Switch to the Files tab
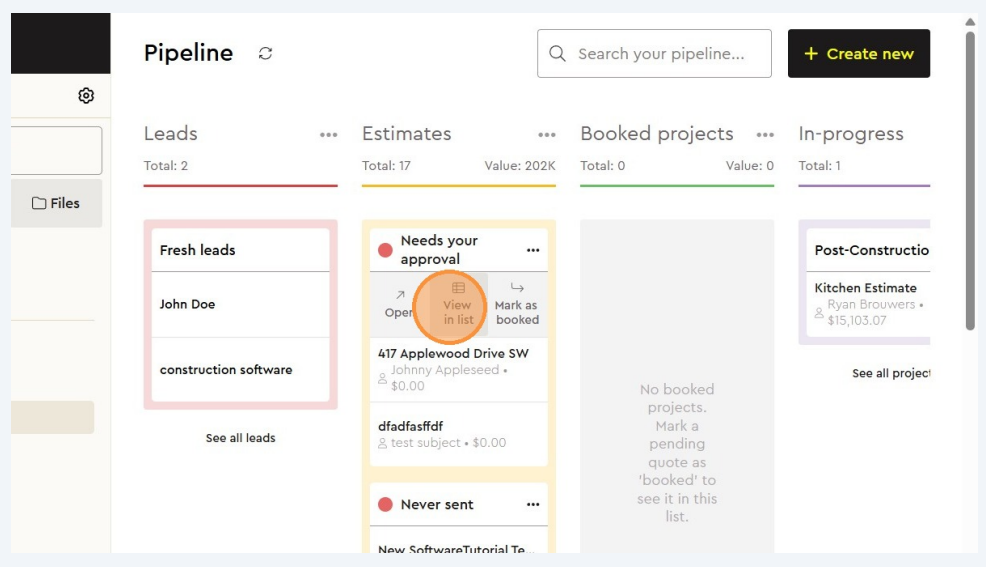This screenshot has width=986, height=567. click(x=56, y=203)
